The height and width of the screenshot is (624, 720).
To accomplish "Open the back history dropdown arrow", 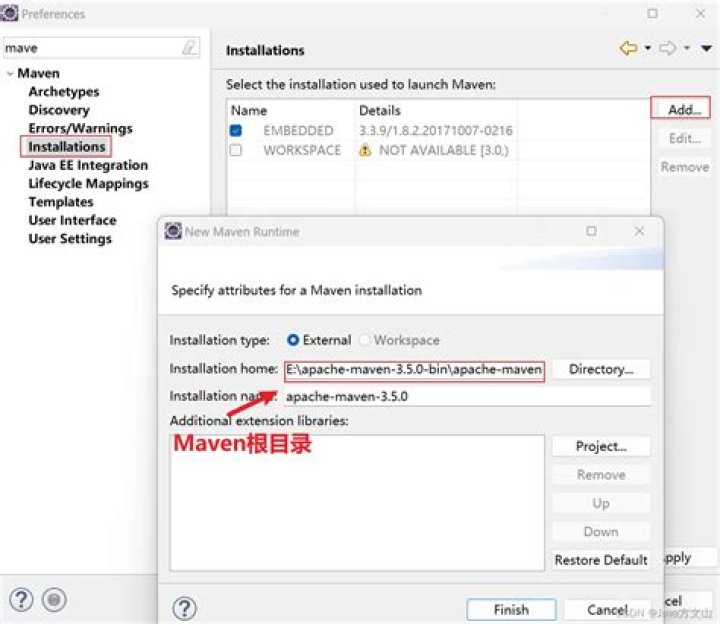I will point(647,49).
